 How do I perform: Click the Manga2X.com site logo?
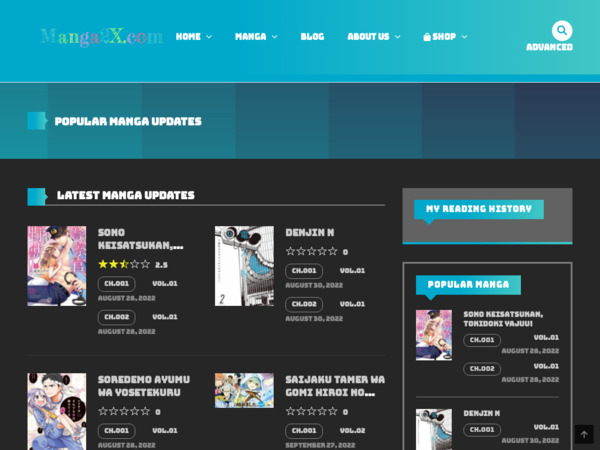coord(102,37)
